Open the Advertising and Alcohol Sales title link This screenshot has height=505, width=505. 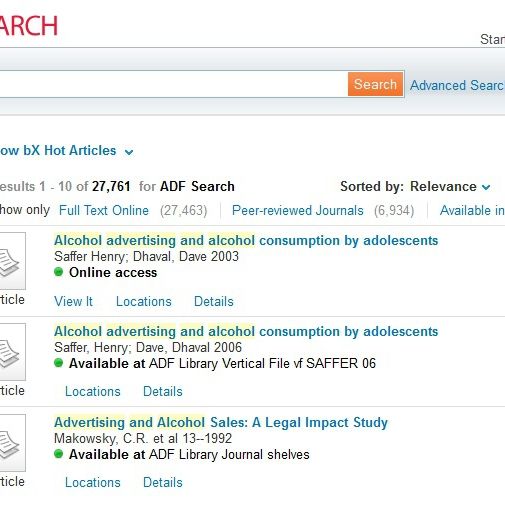(221, 423)
